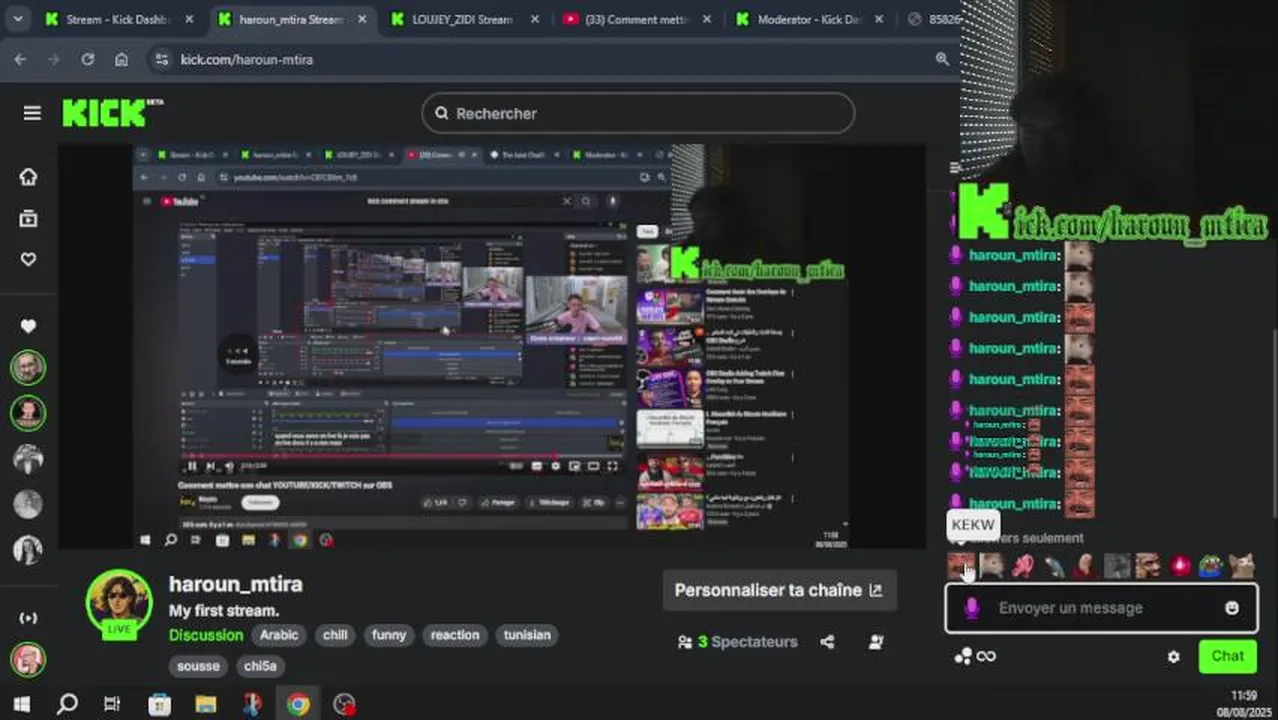
Task: Select the chill tag
Action: click(335, 635)
